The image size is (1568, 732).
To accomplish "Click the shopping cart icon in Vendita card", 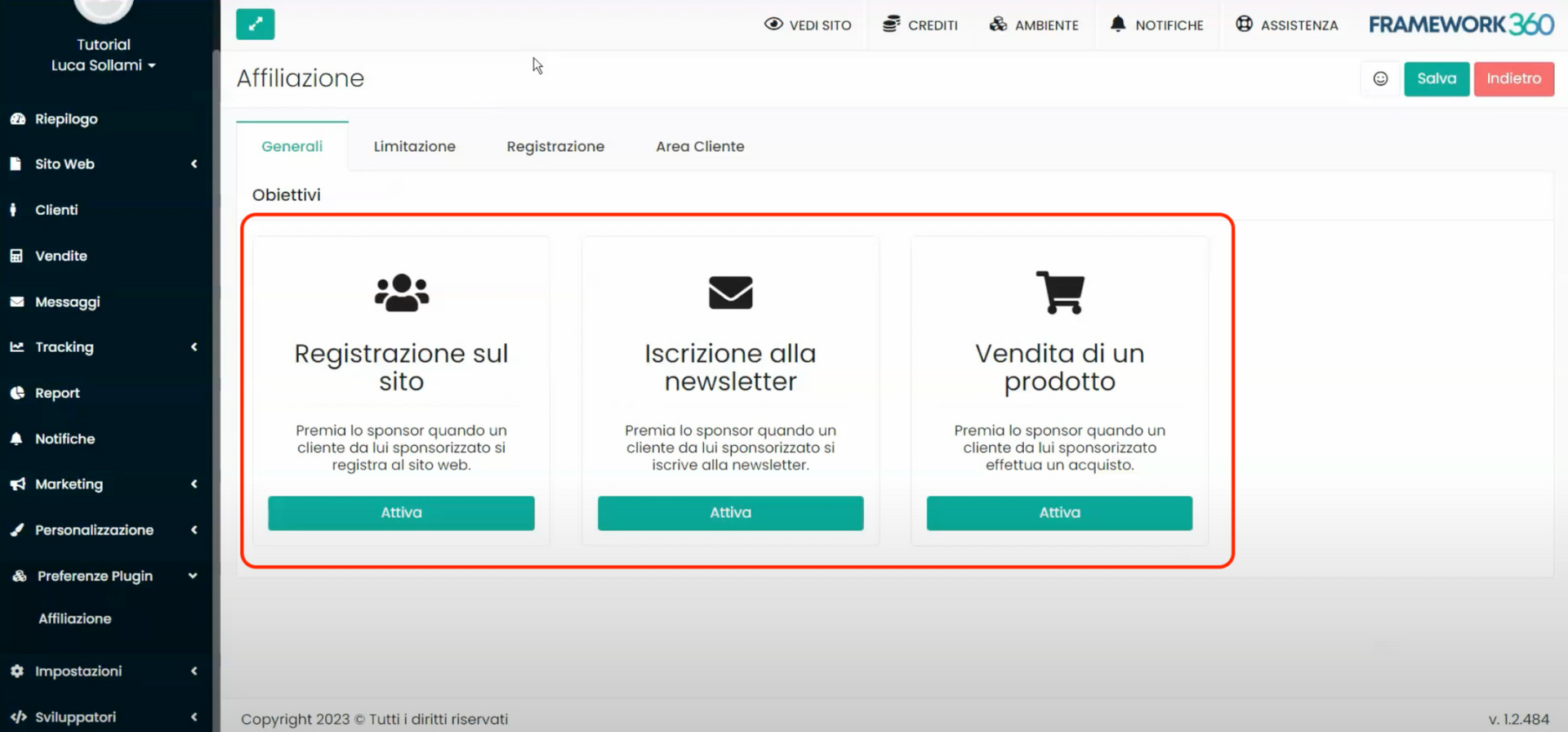I will pos(1060,292).
